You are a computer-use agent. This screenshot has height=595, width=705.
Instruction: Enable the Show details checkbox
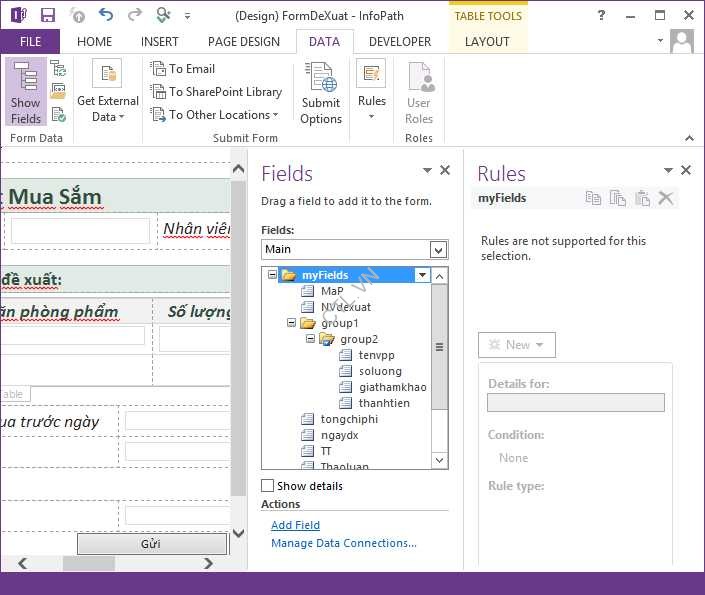(268, 486)
